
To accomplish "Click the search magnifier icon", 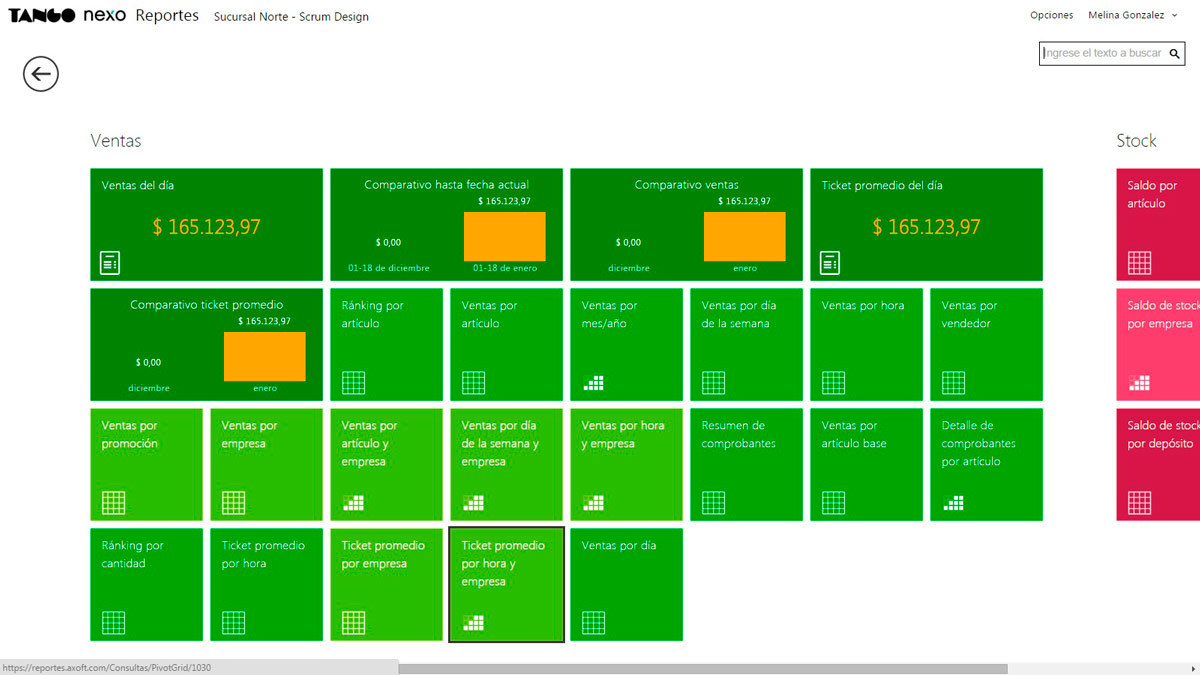I will [1174, 53].
